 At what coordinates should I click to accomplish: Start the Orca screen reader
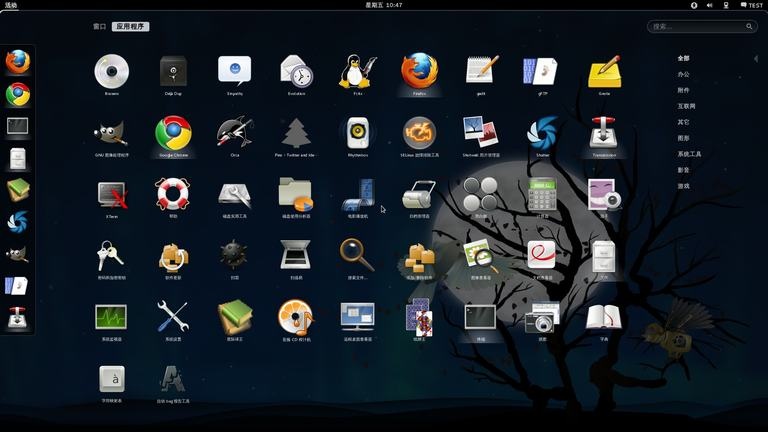(234, 133)
